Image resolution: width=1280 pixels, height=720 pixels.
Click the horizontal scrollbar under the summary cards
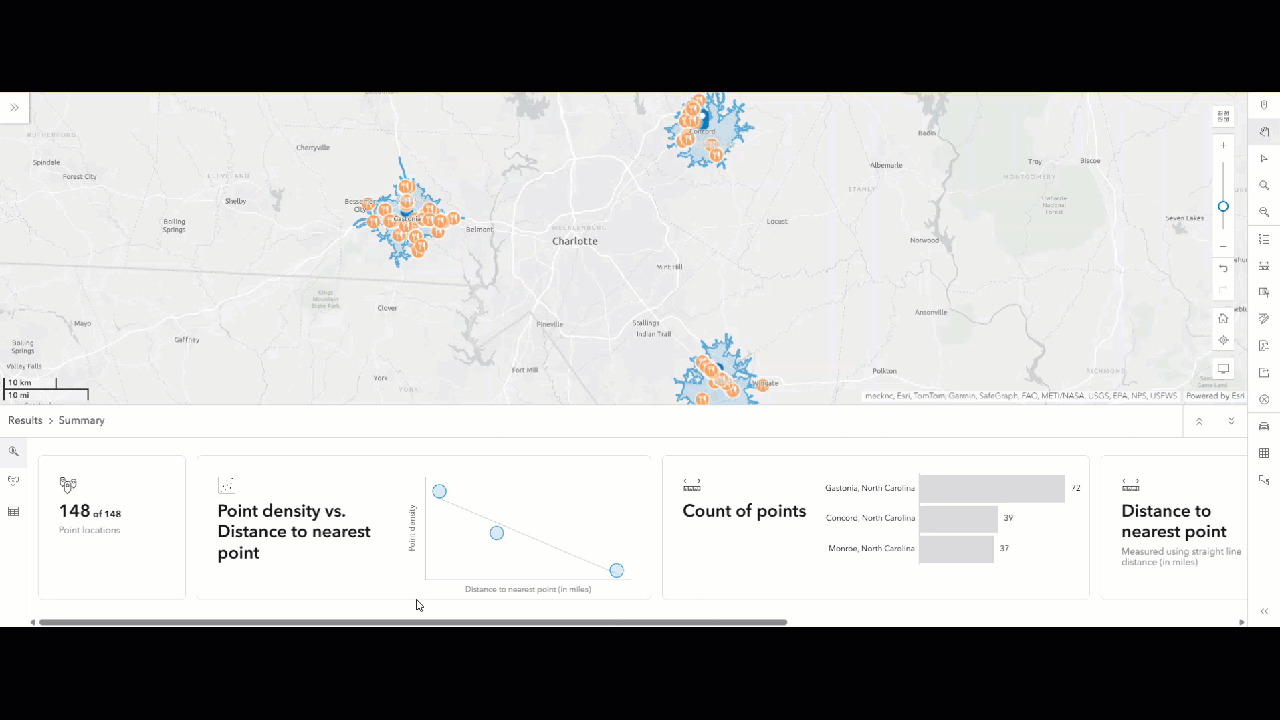(410, 622)
